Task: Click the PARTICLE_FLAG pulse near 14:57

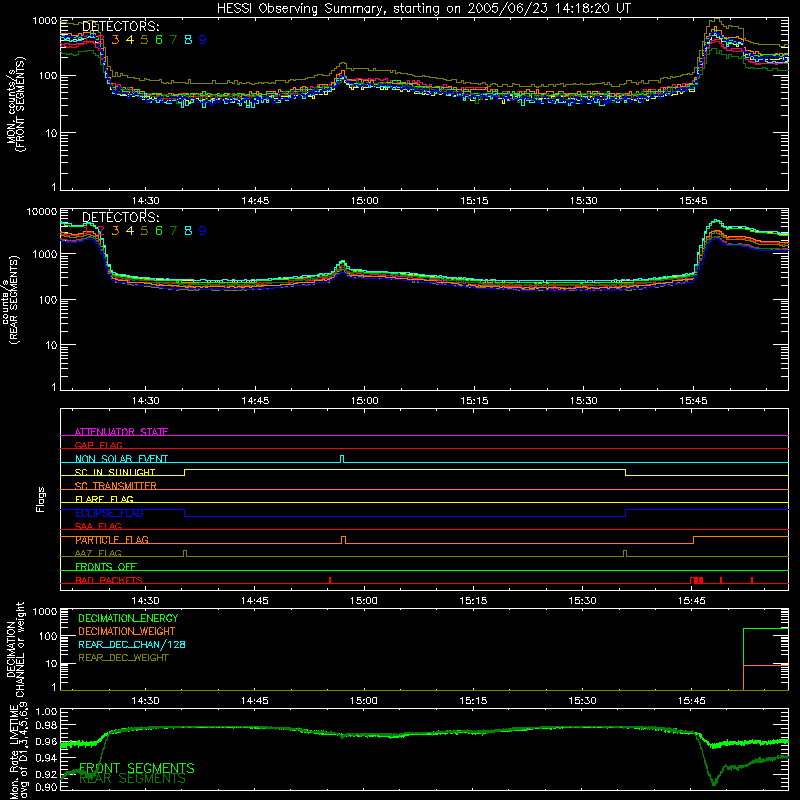Action: tap(343, 540)
